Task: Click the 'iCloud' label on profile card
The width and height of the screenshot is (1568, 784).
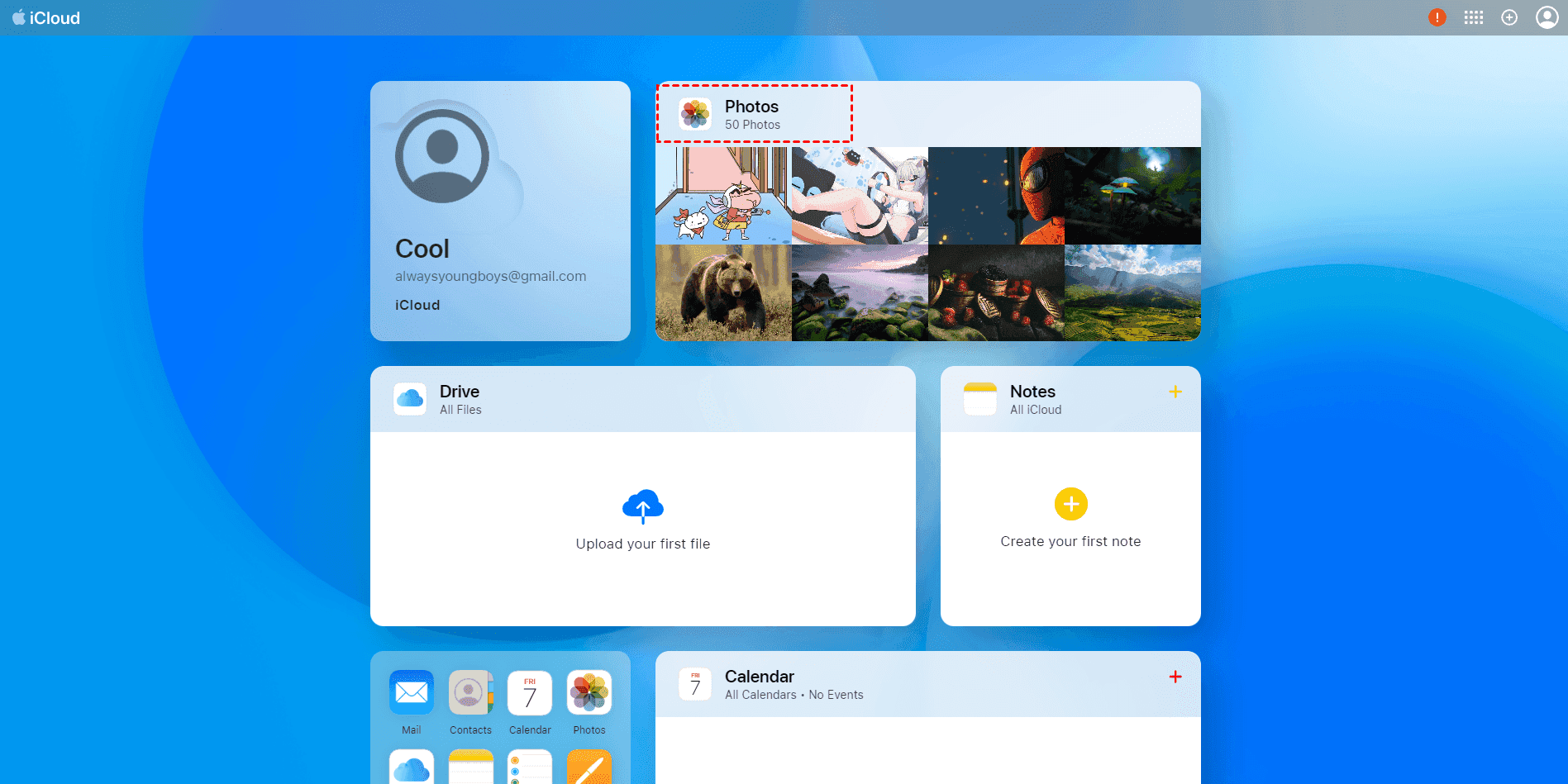Action: coord(417,305)
